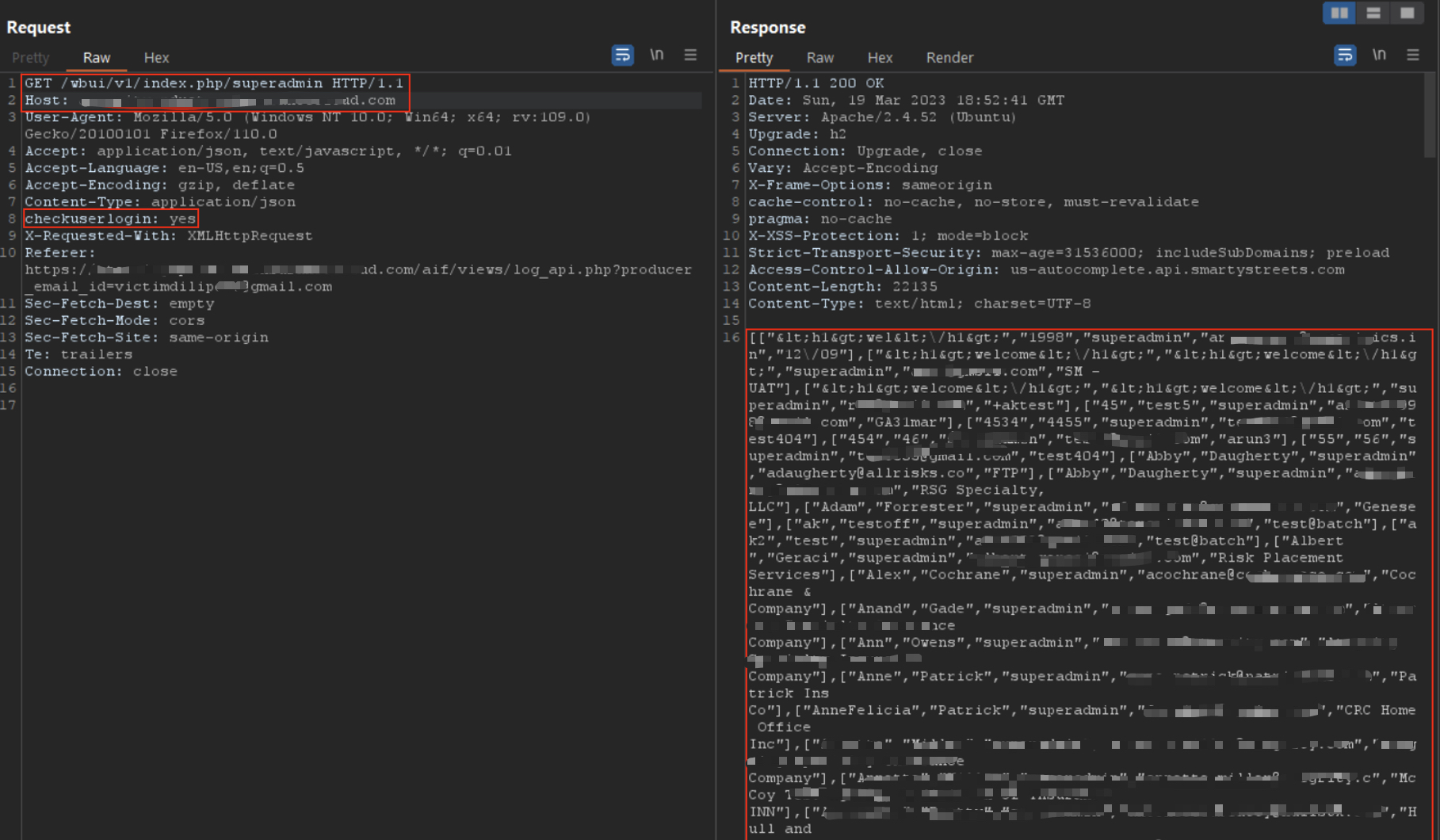Choose the combined single-panel layout icon
Viewport: 1440px width, 840px height.
pyautogui.click(x=1408, y=13)
